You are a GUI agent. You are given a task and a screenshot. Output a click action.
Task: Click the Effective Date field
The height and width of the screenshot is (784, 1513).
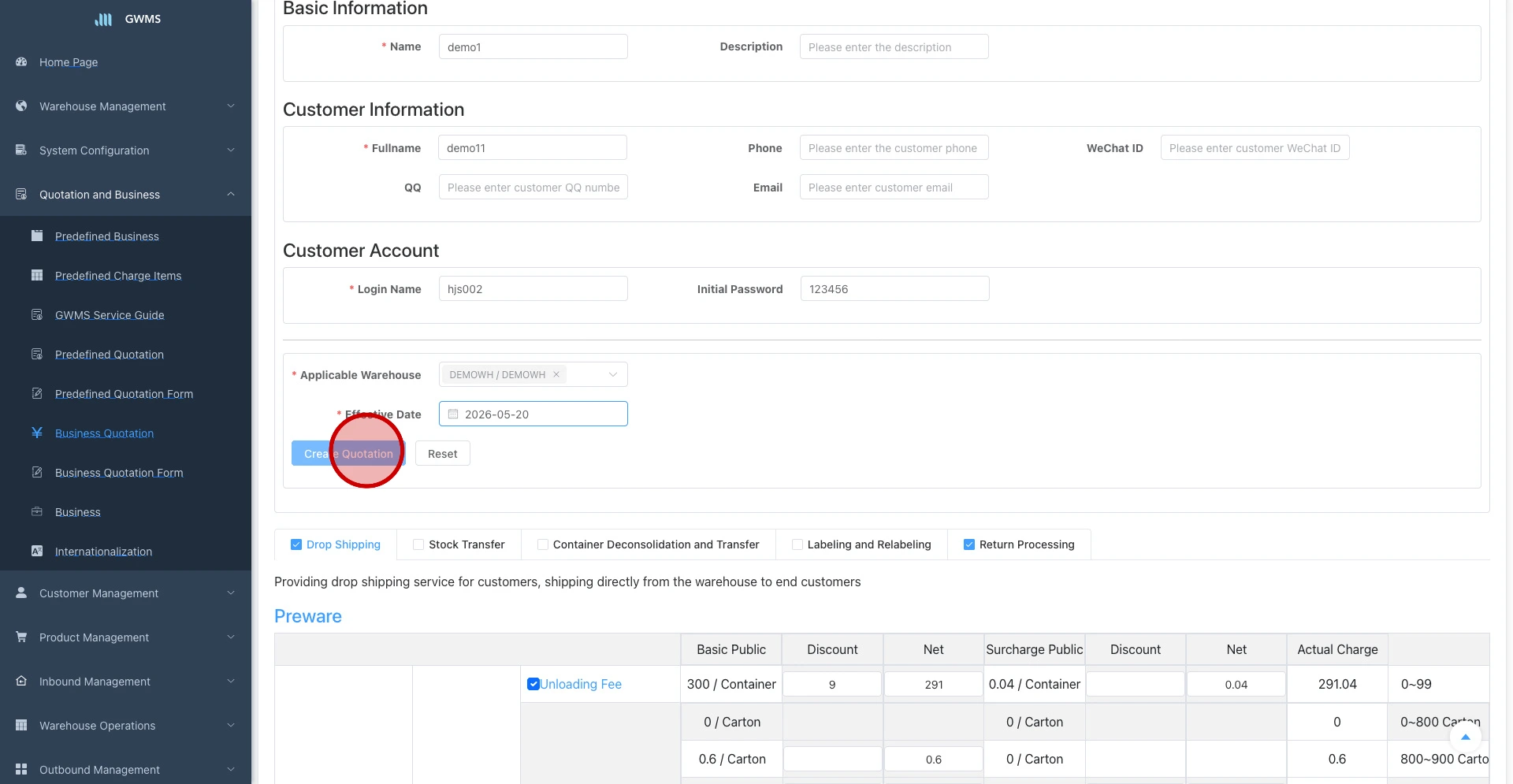[533, 414]
